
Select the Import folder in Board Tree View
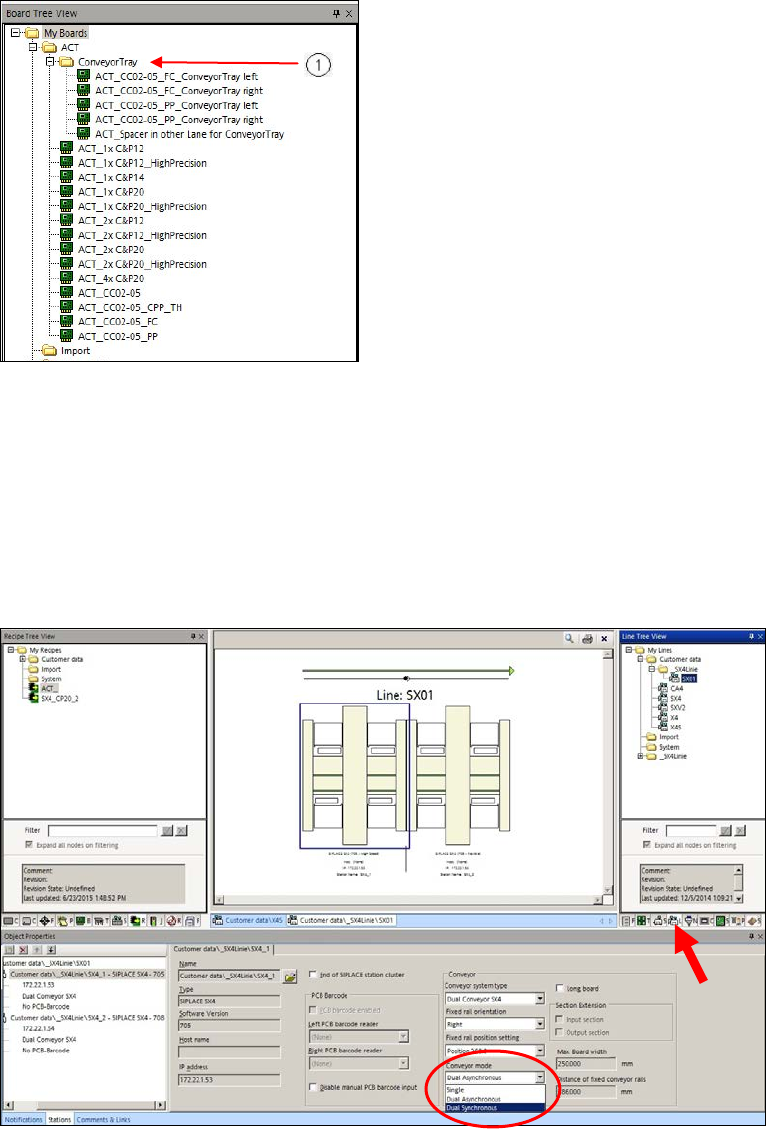pyautogui.click(x=76, y=351)
